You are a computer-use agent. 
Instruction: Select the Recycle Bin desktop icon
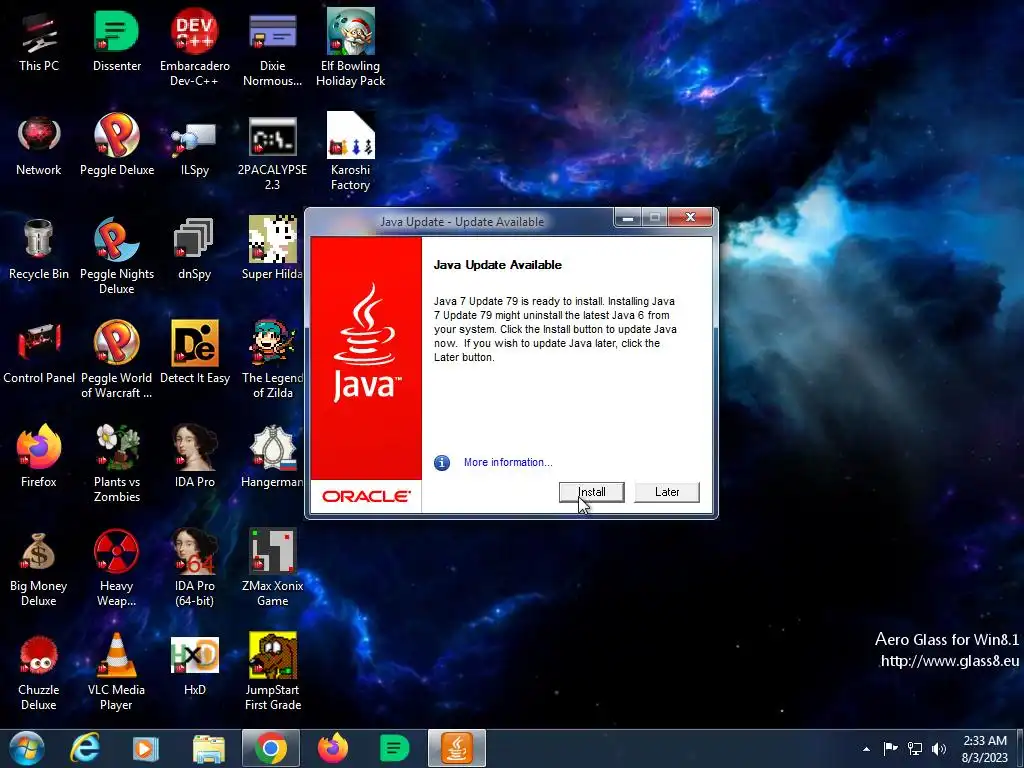(39, 249)
